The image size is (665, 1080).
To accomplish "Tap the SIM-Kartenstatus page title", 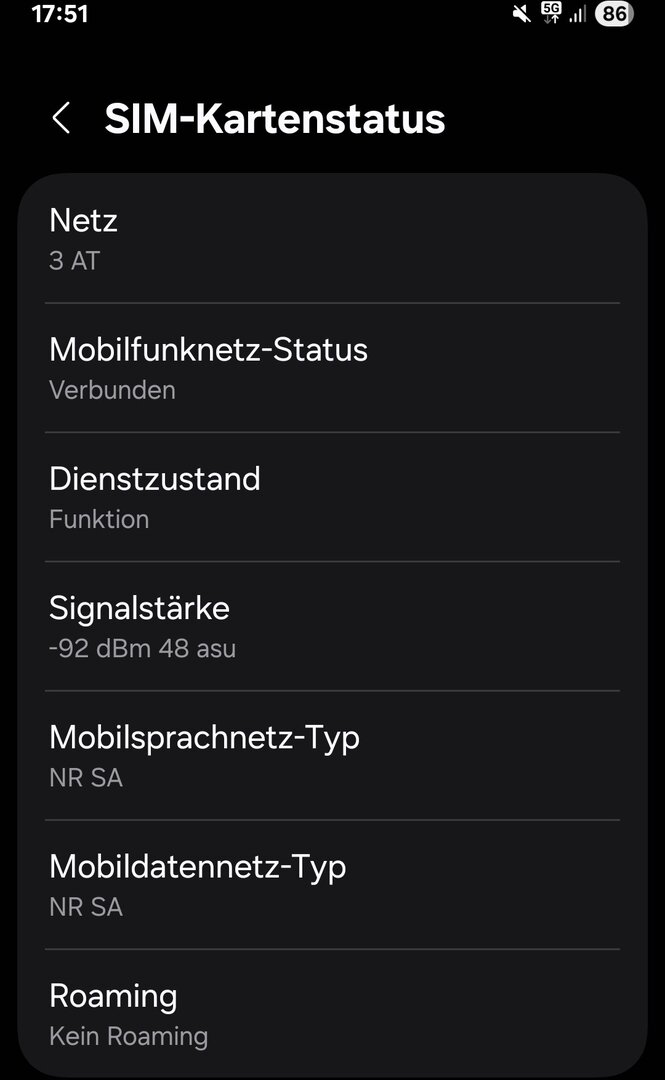I will point(274,118).
